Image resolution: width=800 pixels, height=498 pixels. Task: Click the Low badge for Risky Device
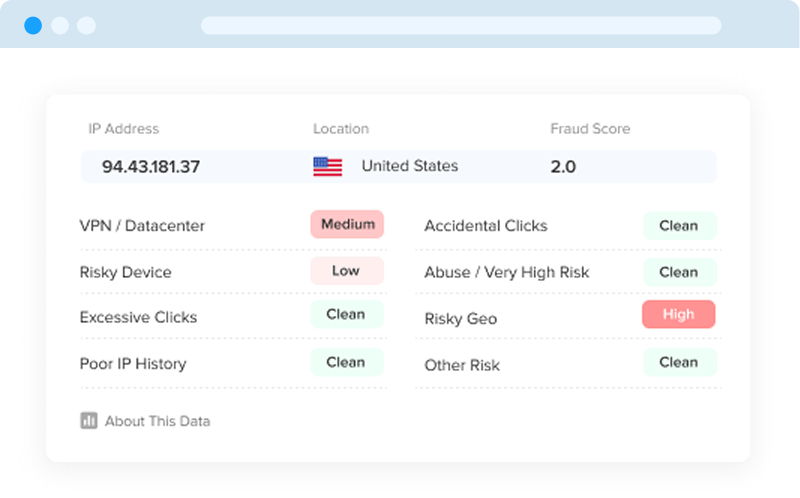(x=347, y=270)
